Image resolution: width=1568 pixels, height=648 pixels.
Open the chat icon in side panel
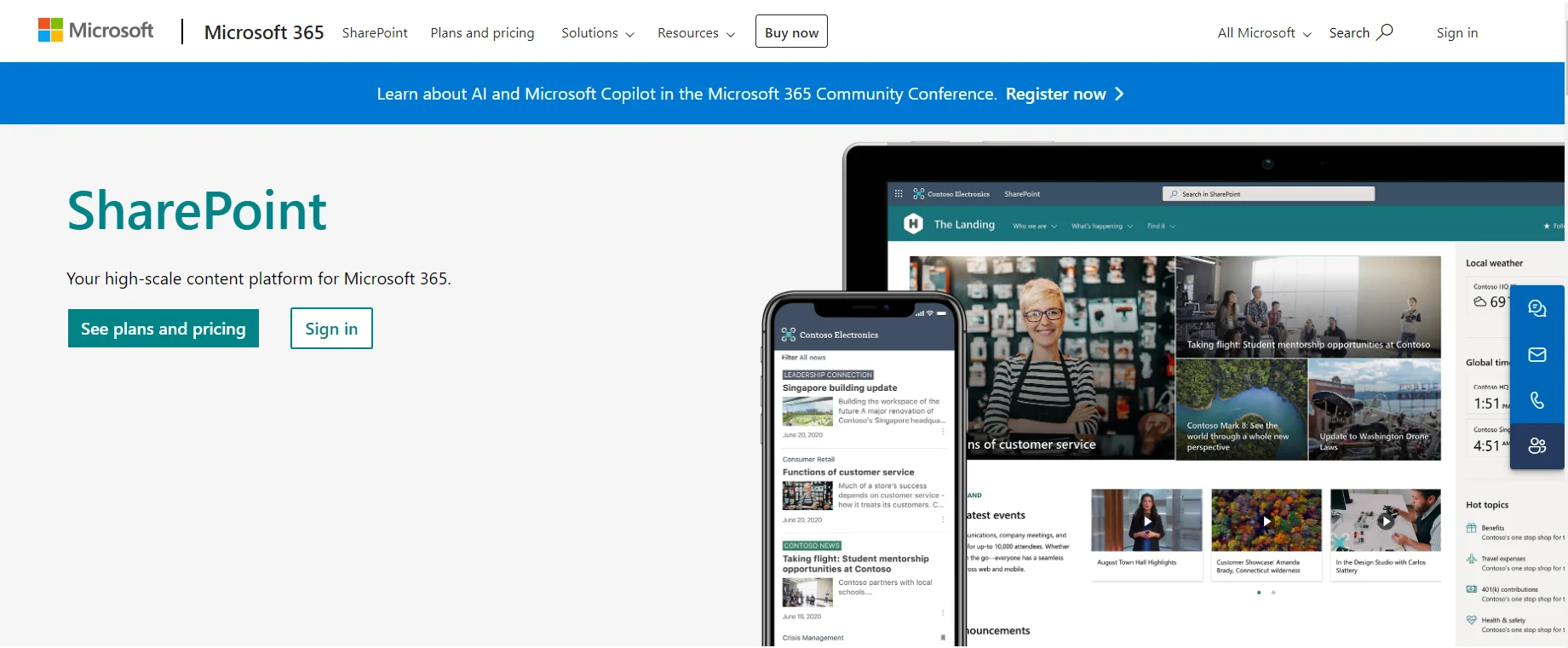point(1537,308)
